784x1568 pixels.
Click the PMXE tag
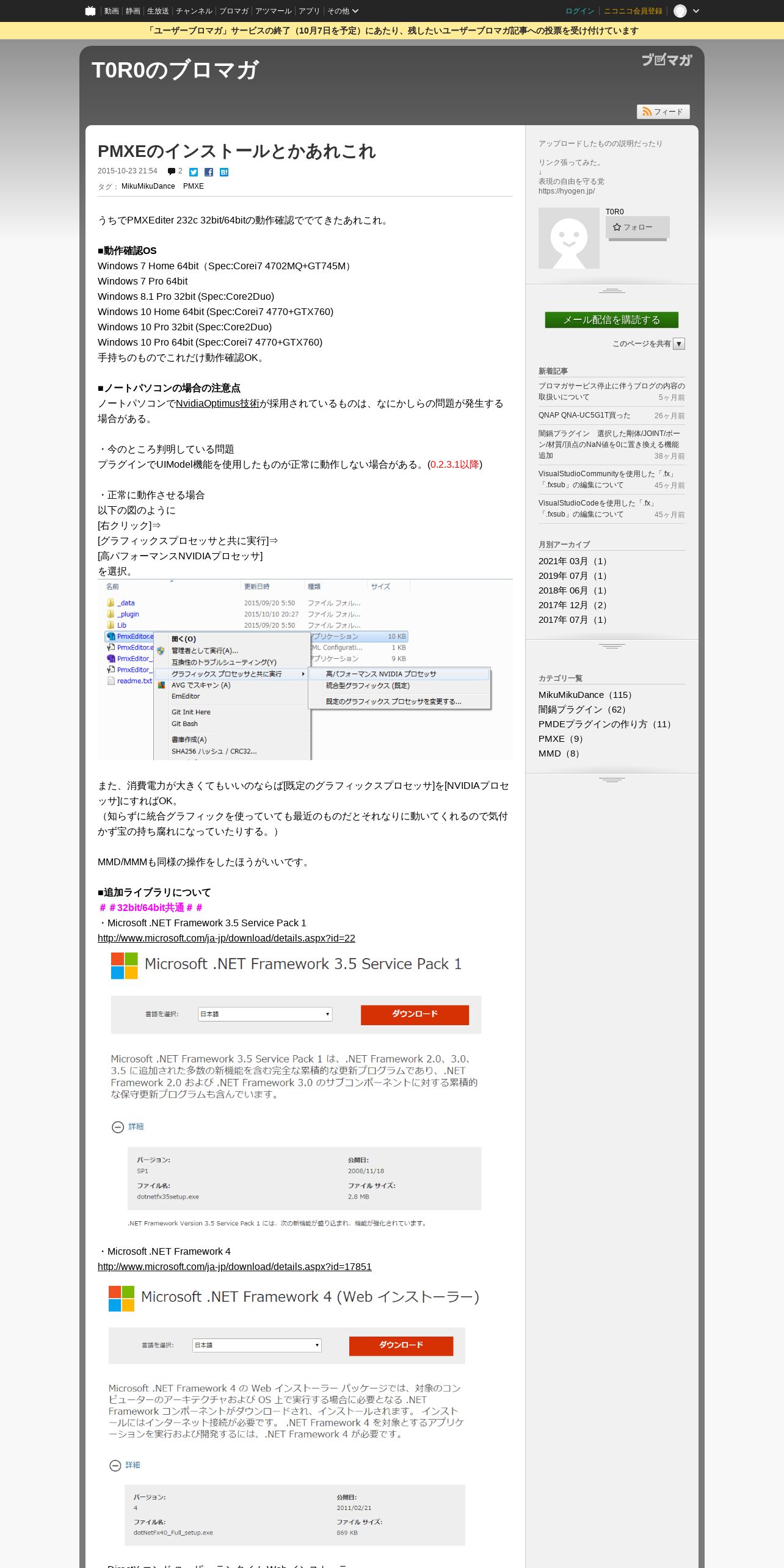tap(194, 186)
